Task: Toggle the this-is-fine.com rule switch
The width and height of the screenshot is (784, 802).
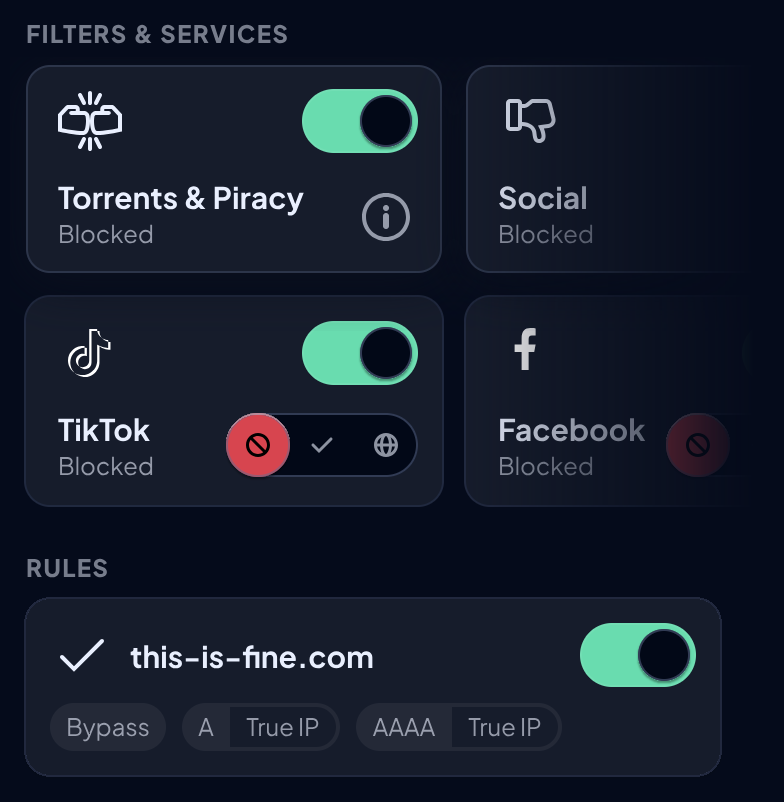Action: [x=638, y=656]
